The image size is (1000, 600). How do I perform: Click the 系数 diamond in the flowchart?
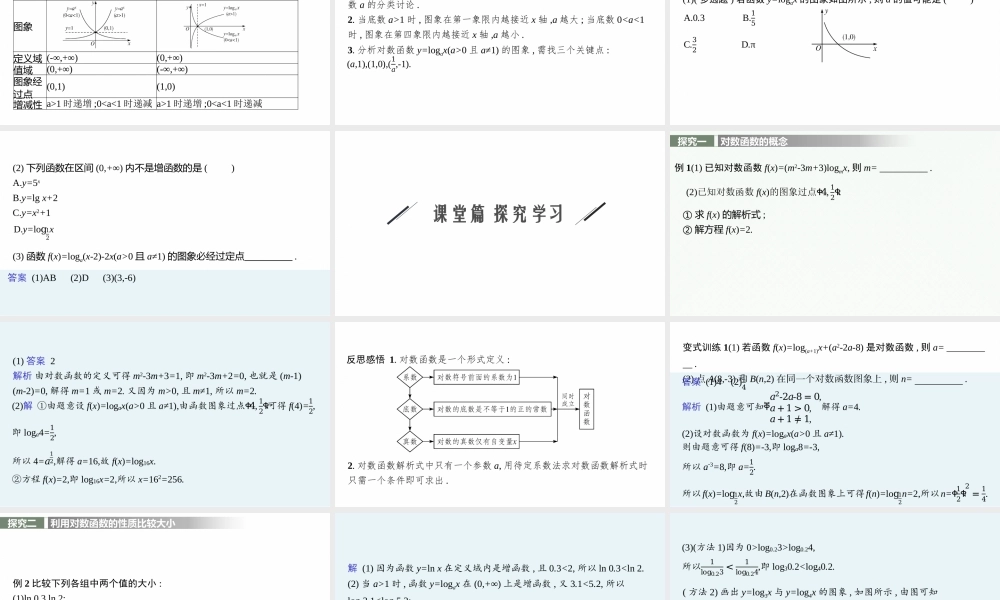click(x=409, y=376)
